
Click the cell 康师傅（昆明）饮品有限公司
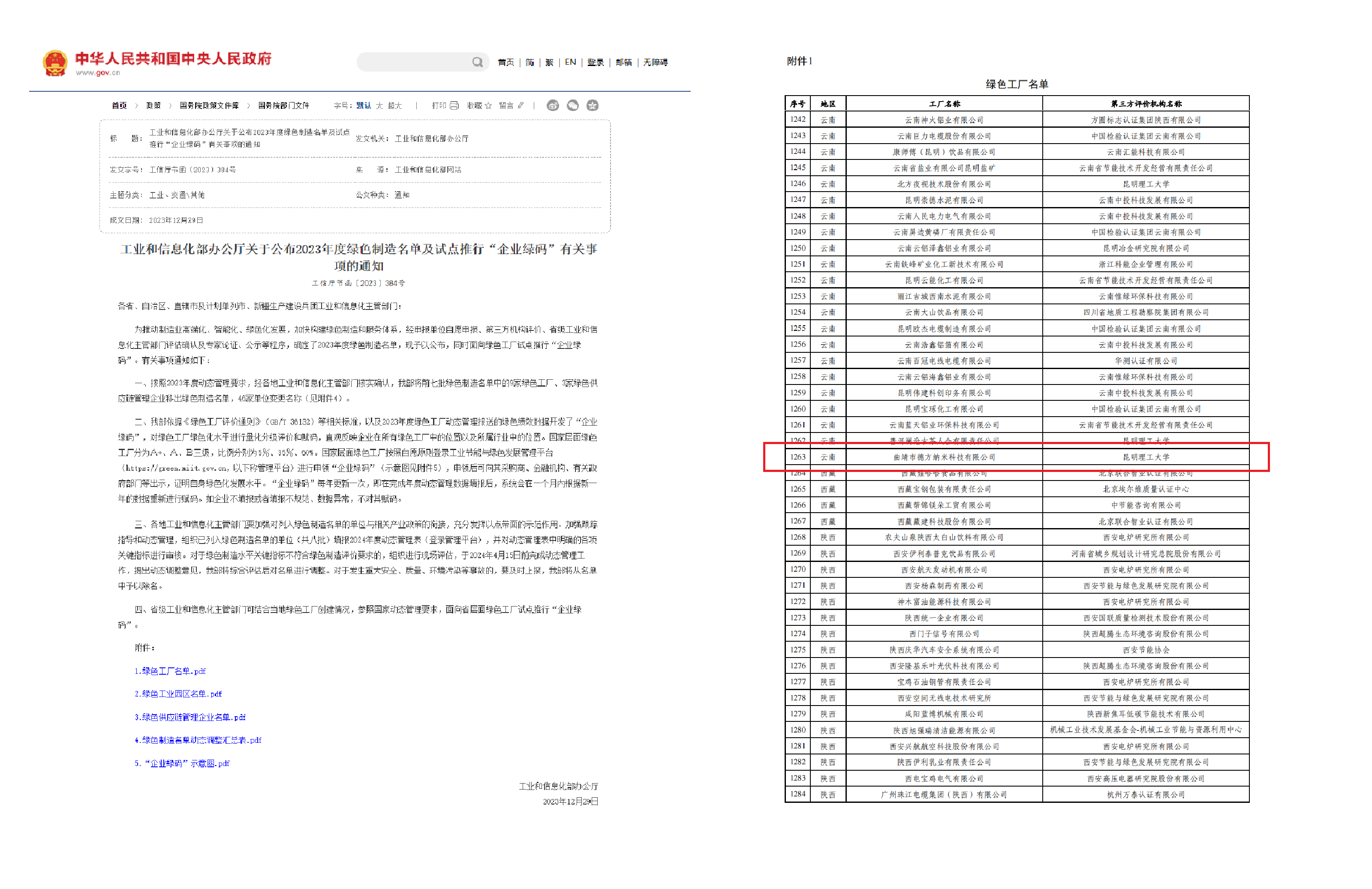click(944, 153)
